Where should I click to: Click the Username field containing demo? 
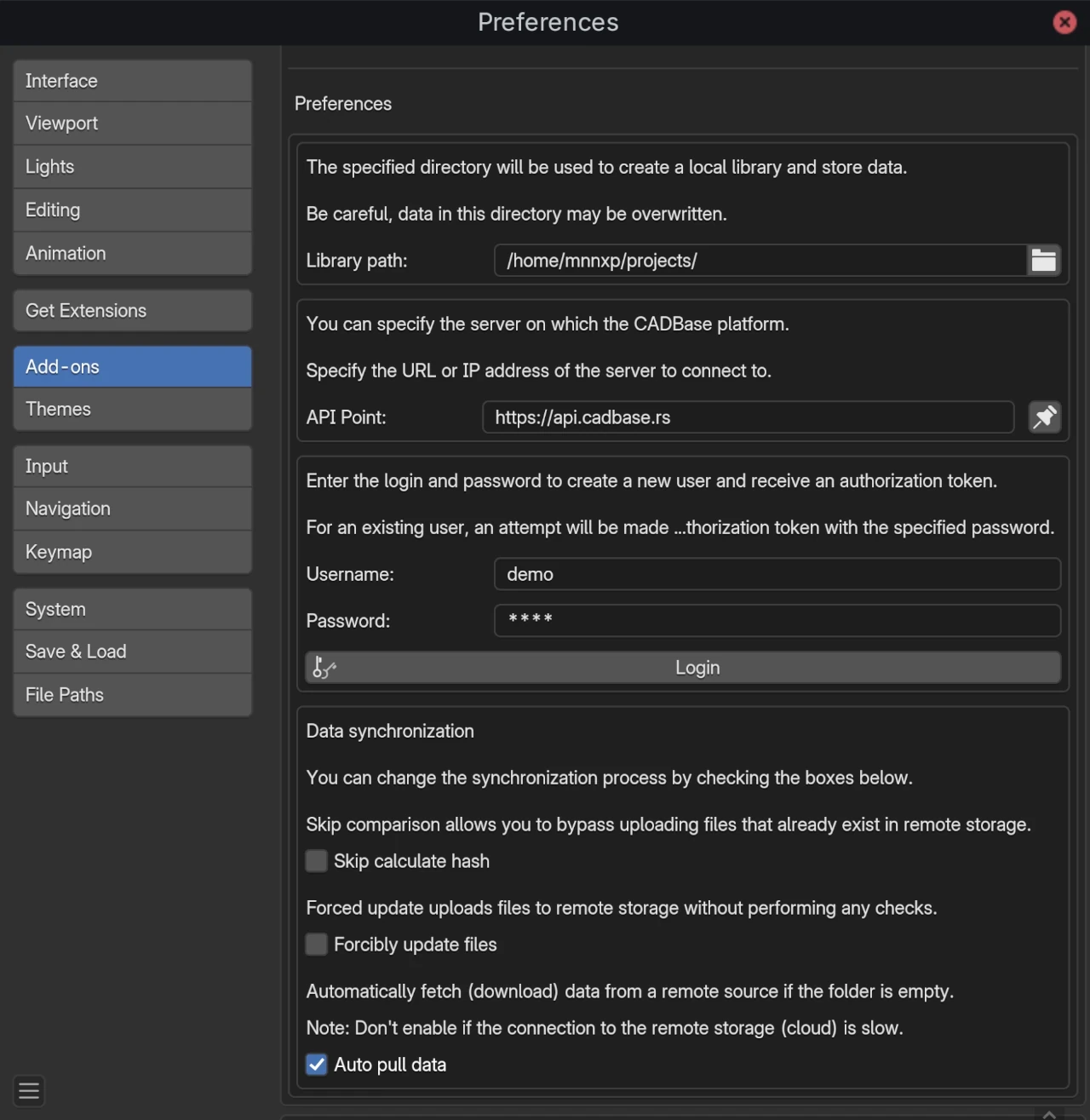(777, 574)
